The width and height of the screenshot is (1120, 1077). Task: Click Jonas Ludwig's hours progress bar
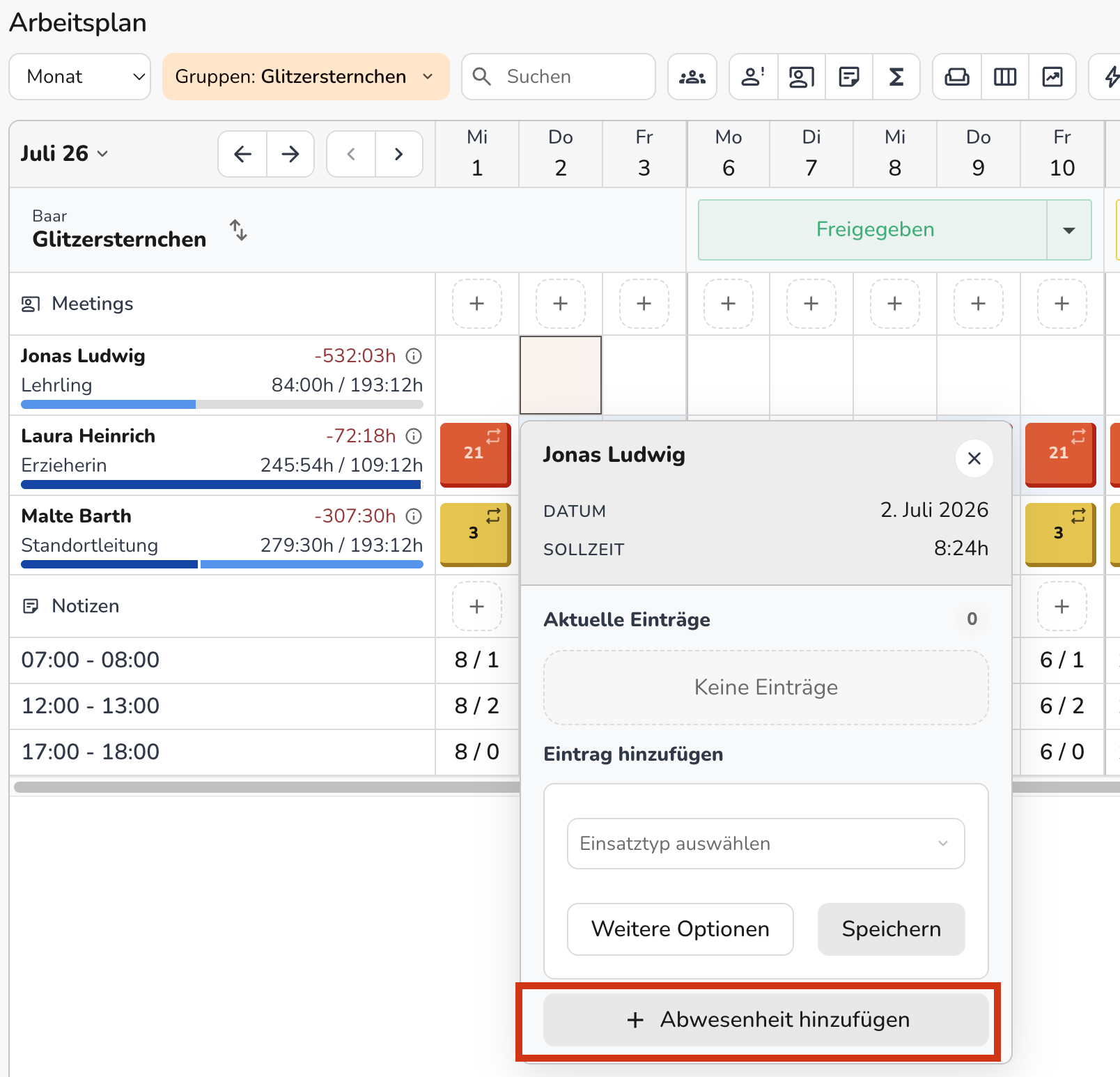(x=222, y=405)
